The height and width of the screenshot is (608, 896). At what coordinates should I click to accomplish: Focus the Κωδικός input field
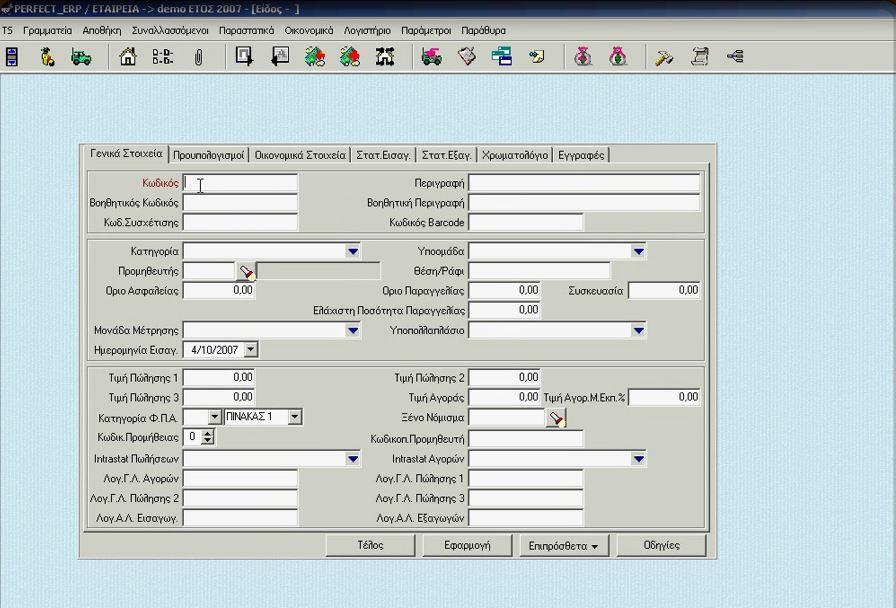point(240,183)
